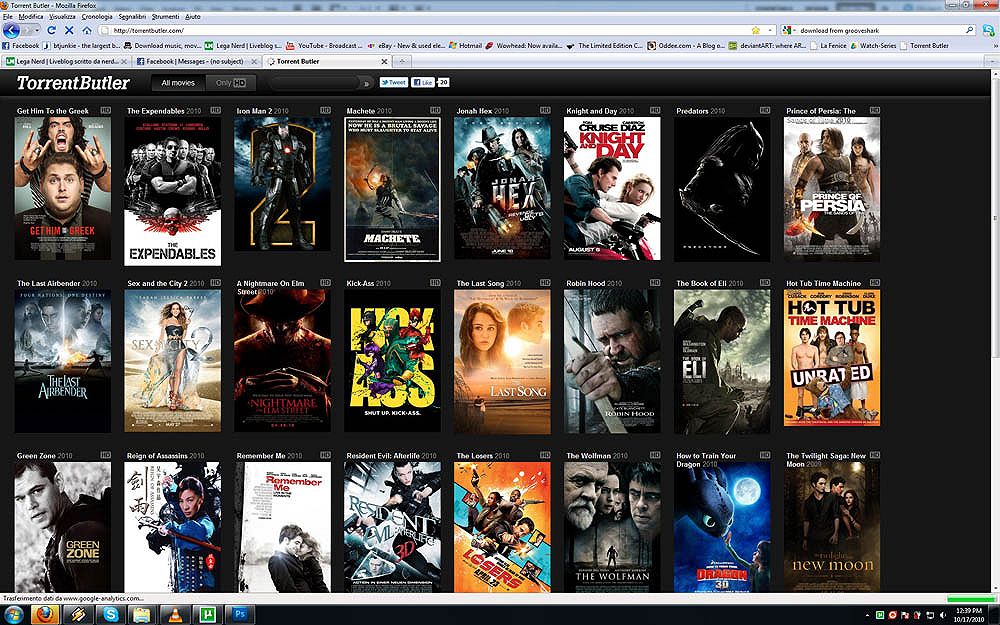Open the Facebook bookmark
1000x625 pixels.
pos(21,46)
